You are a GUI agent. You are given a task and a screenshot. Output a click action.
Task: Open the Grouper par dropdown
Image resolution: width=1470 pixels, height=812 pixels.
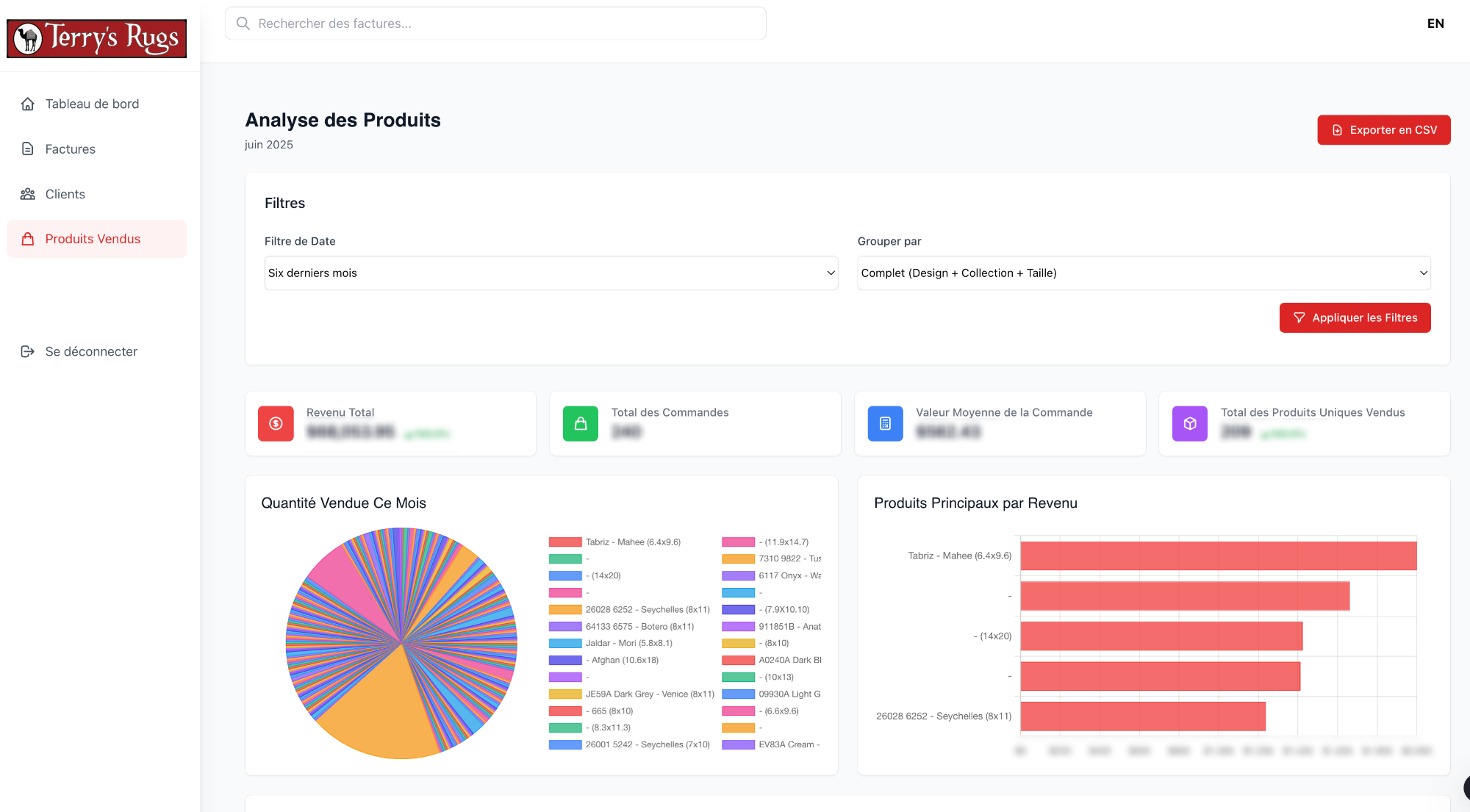pyautogui.click(x=1142, y=273)
